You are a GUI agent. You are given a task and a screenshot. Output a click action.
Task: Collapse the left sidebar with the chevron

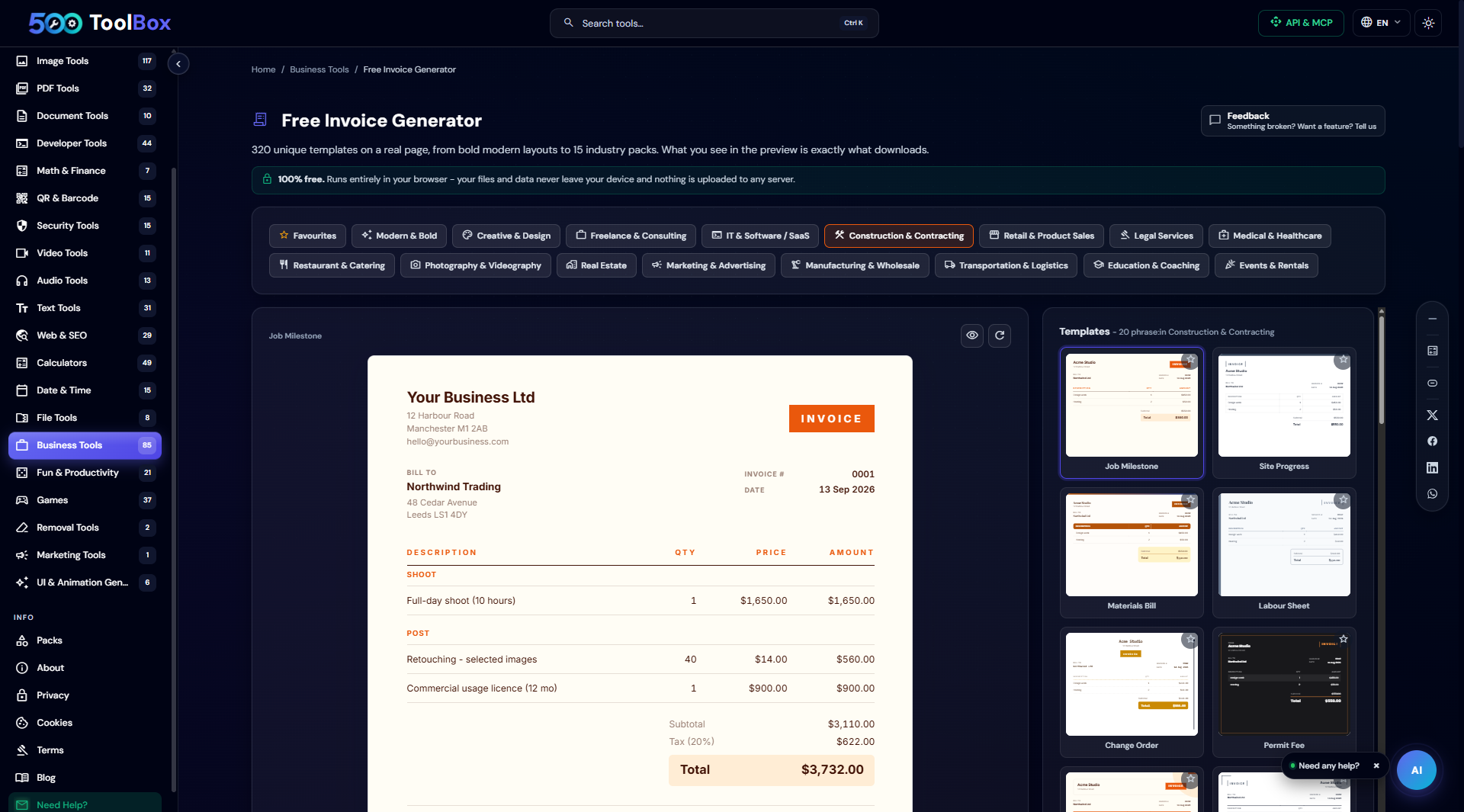point(178,64)
